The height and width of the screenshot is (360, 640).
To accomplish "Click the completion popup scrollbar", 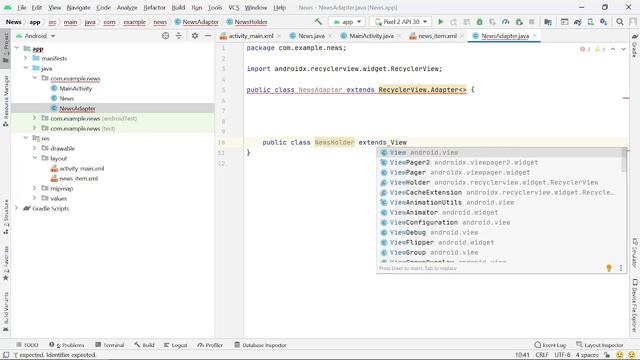I will [624, 160].
